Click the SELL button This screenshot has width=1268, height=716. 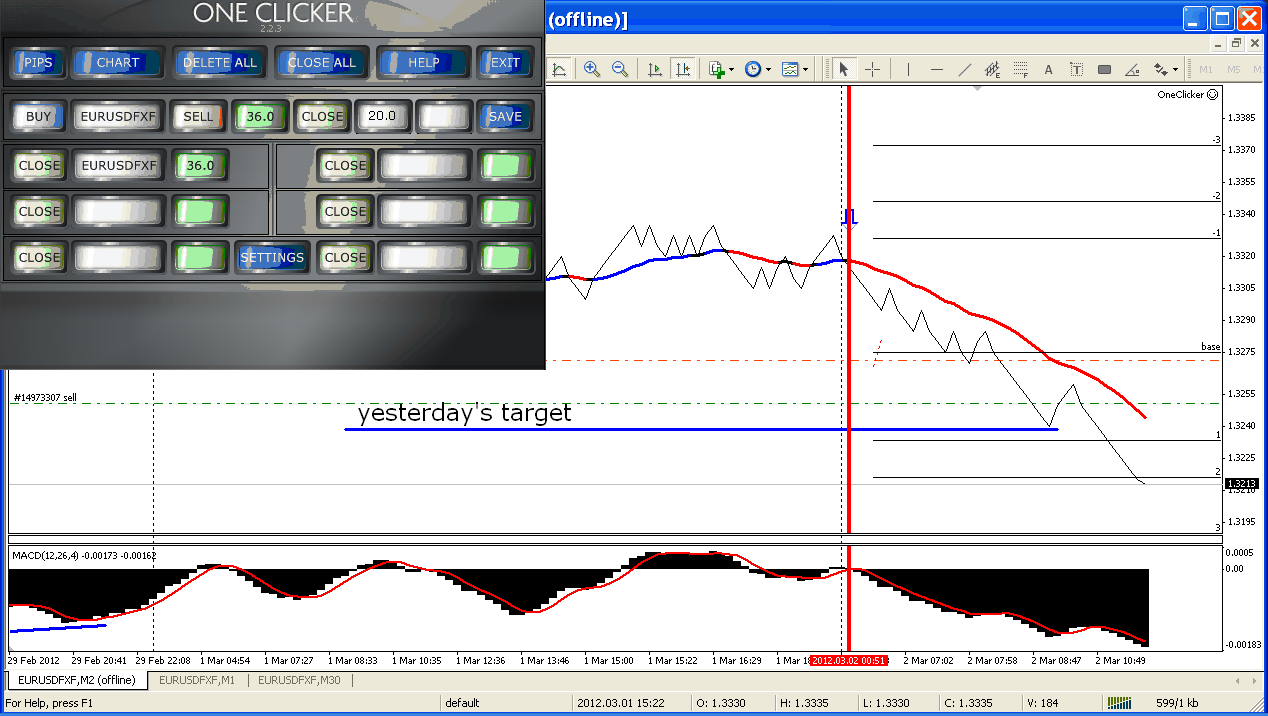[x=198, y=116]
